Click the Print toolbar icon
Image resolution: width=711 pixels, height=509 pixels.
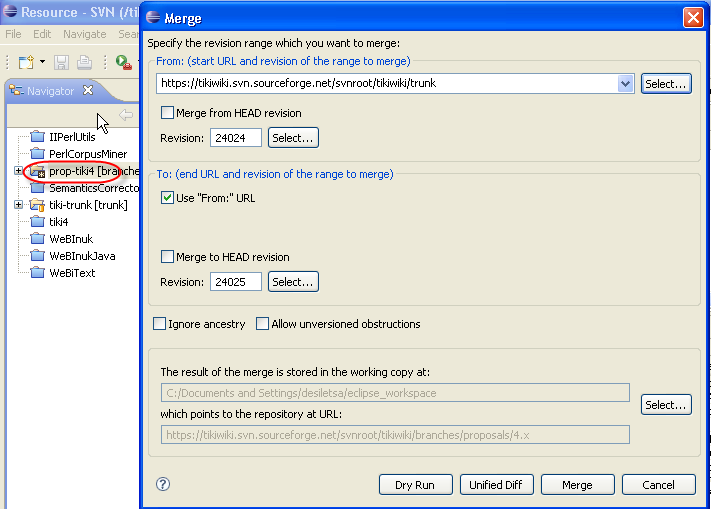click(84, 62)
